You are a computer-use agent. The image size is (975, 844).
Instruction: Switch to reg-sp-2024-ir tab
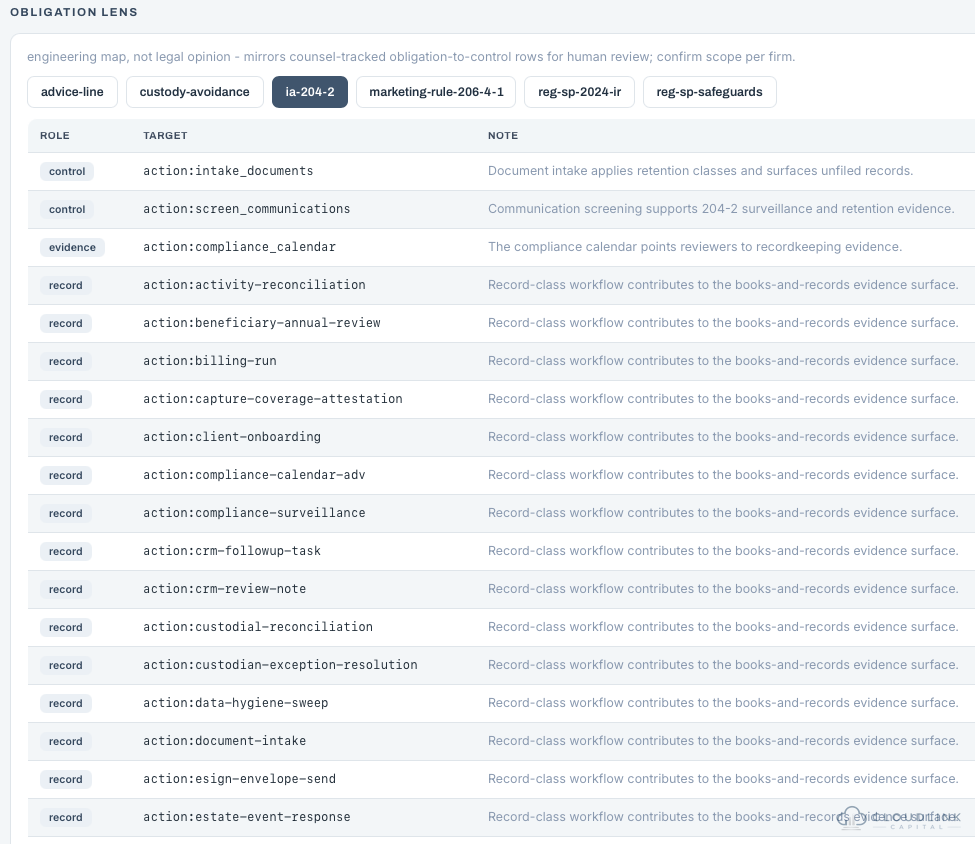coord(580,92)
